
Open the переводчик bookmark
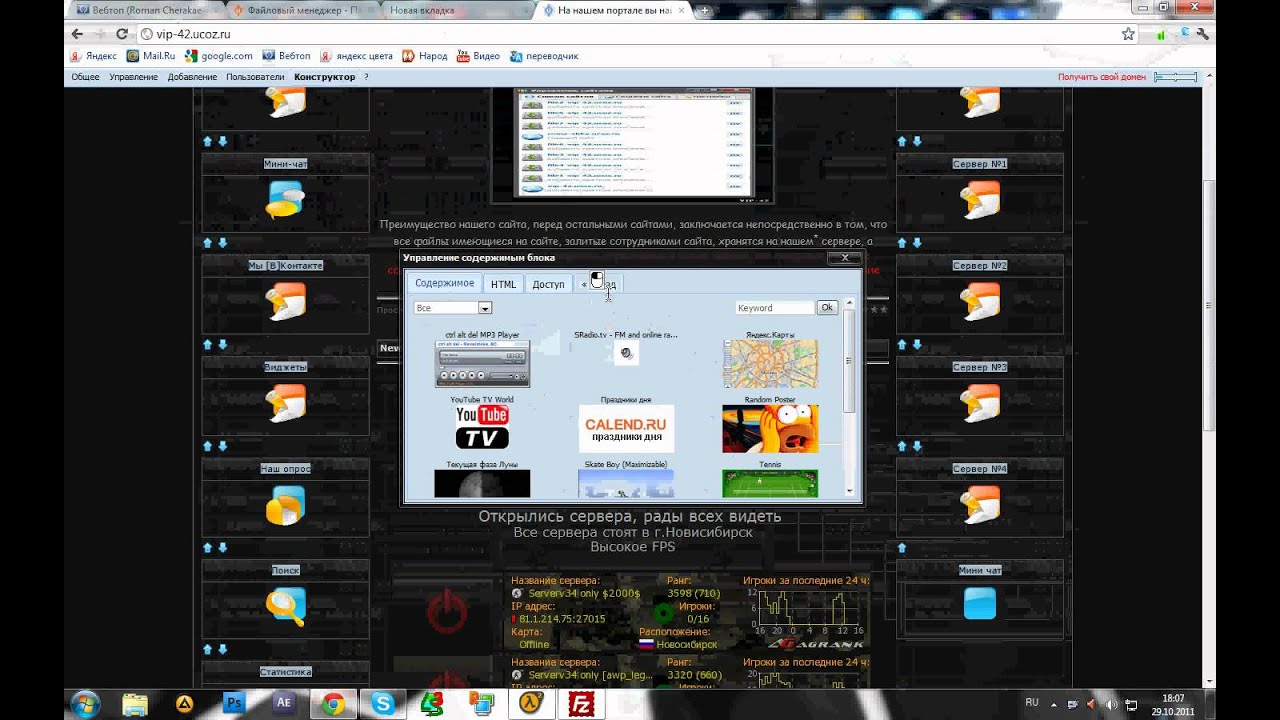[x=544, y=56]
